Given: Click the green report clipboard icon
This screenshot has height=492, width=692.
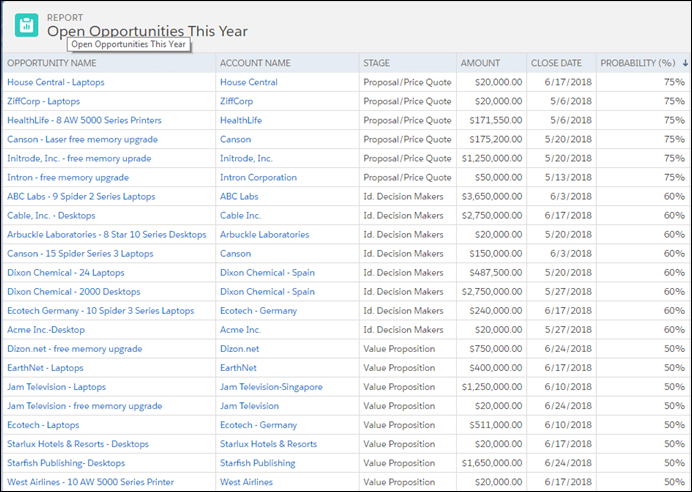Looking at the screenshot, I should 26,25.
